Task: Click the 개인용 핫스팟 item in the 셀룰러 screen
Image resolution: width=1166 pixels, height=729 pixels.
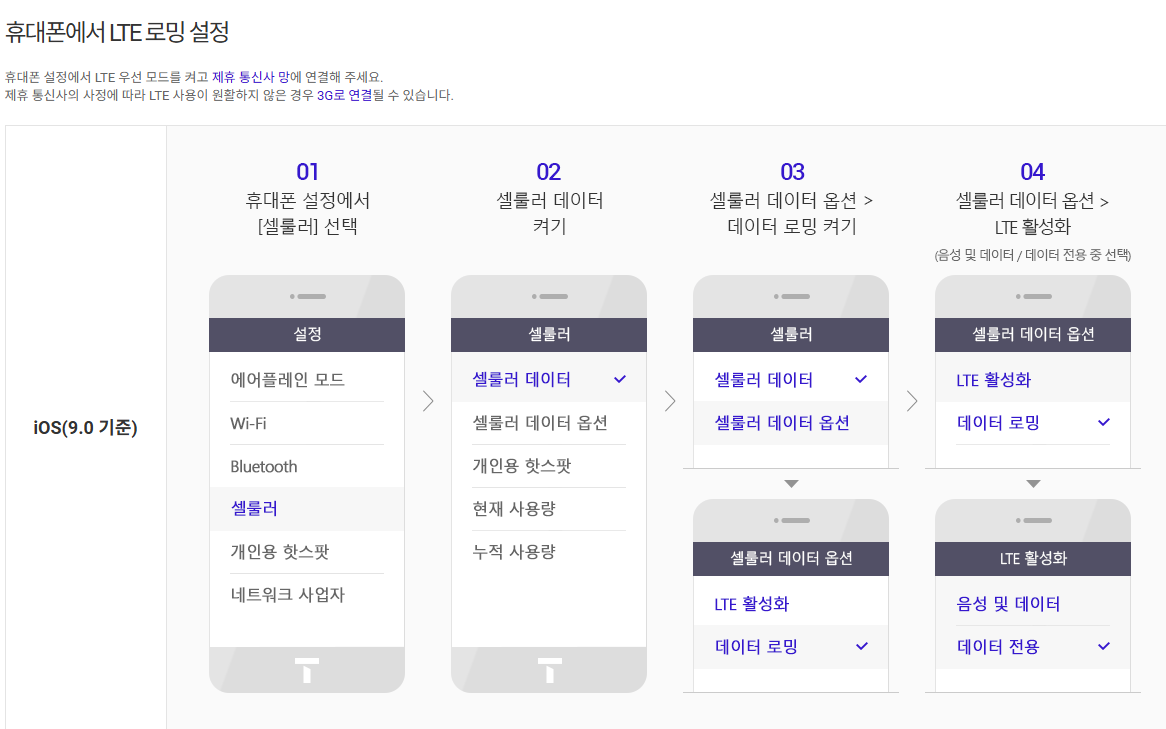Action: pos(549,466)
